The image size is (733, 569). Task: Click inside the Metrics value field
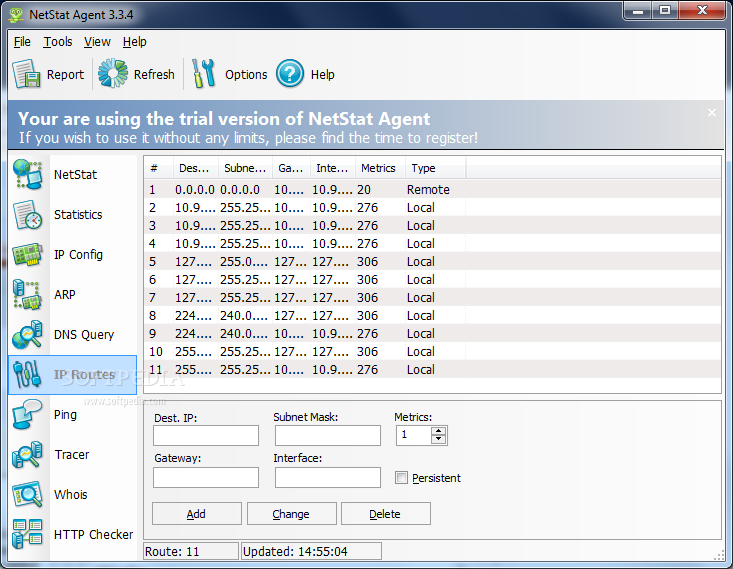tap(414, 435)
